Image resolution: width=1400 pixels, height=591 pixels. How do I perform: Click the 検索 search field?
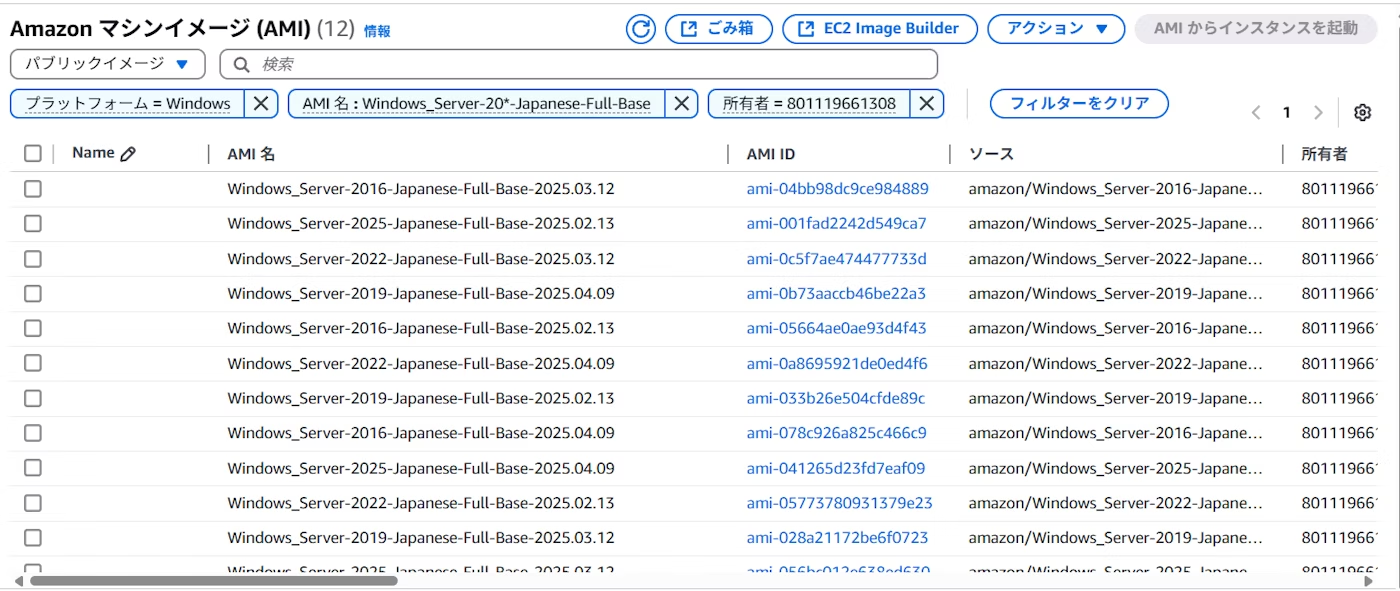(x=578, y=64)
